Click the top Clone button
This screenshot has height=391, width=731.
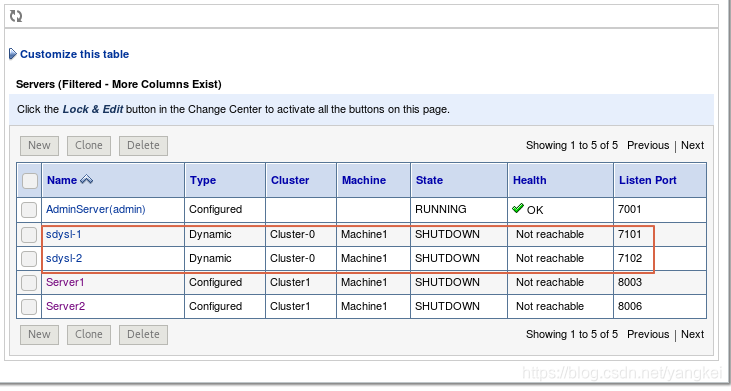coord(89,146)
